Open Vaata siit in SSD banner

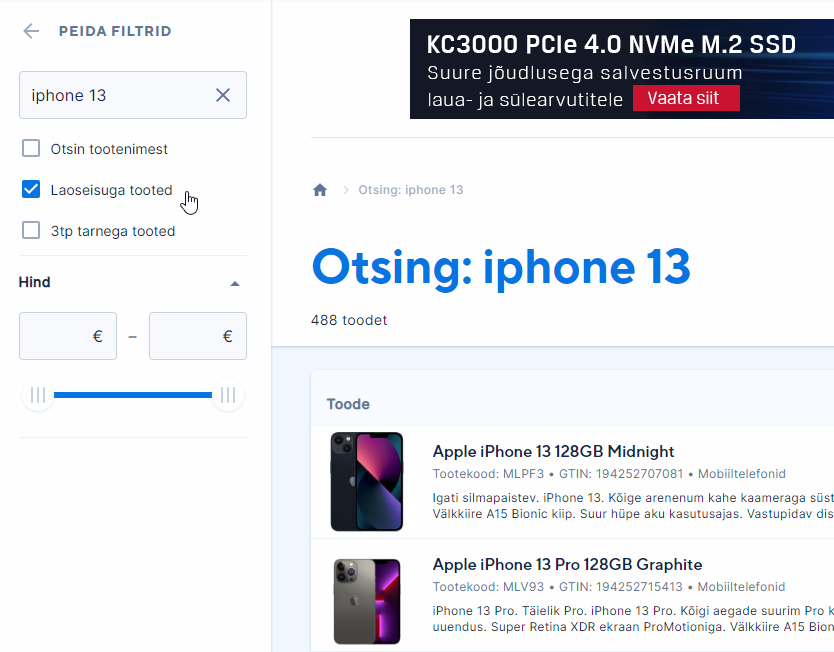(x=686, y=98)
